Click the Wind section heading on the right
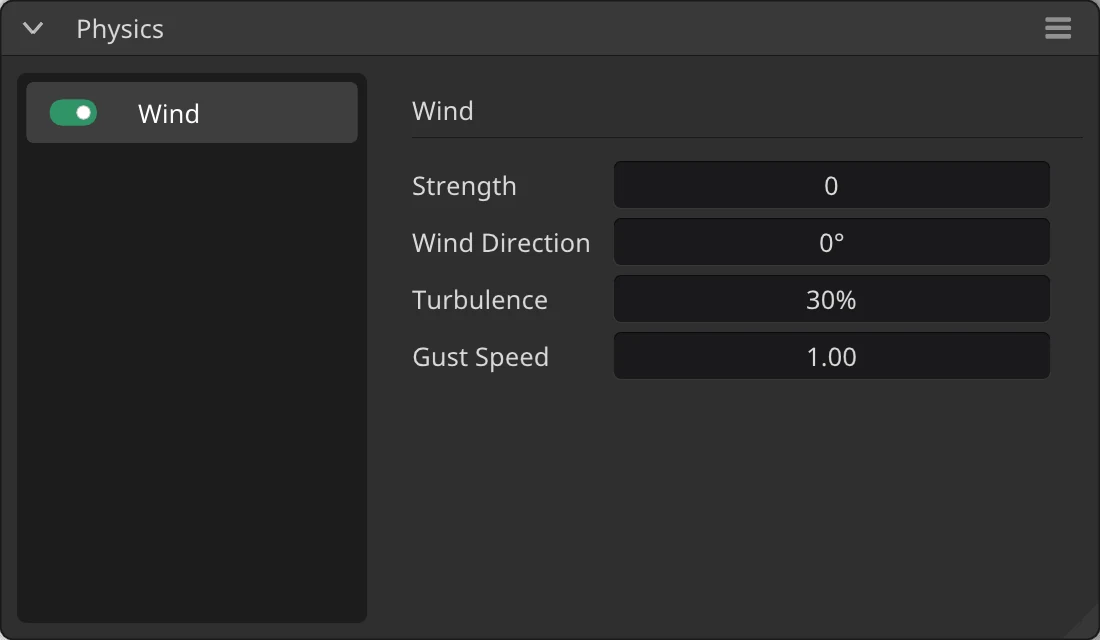1100x640 pixels. pos(443,111)
